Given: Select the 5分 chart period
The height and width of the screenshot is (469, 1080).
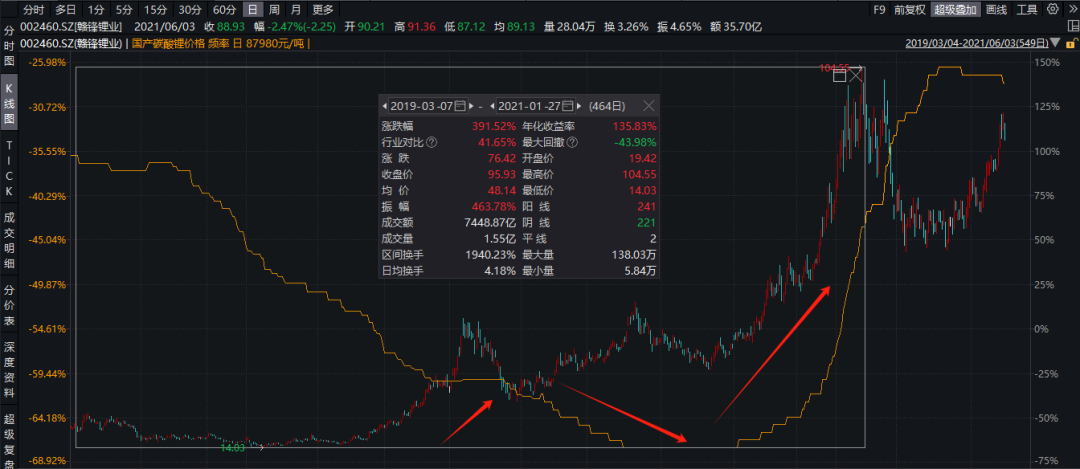Looking at the screenshot, I should click(123, 10).
